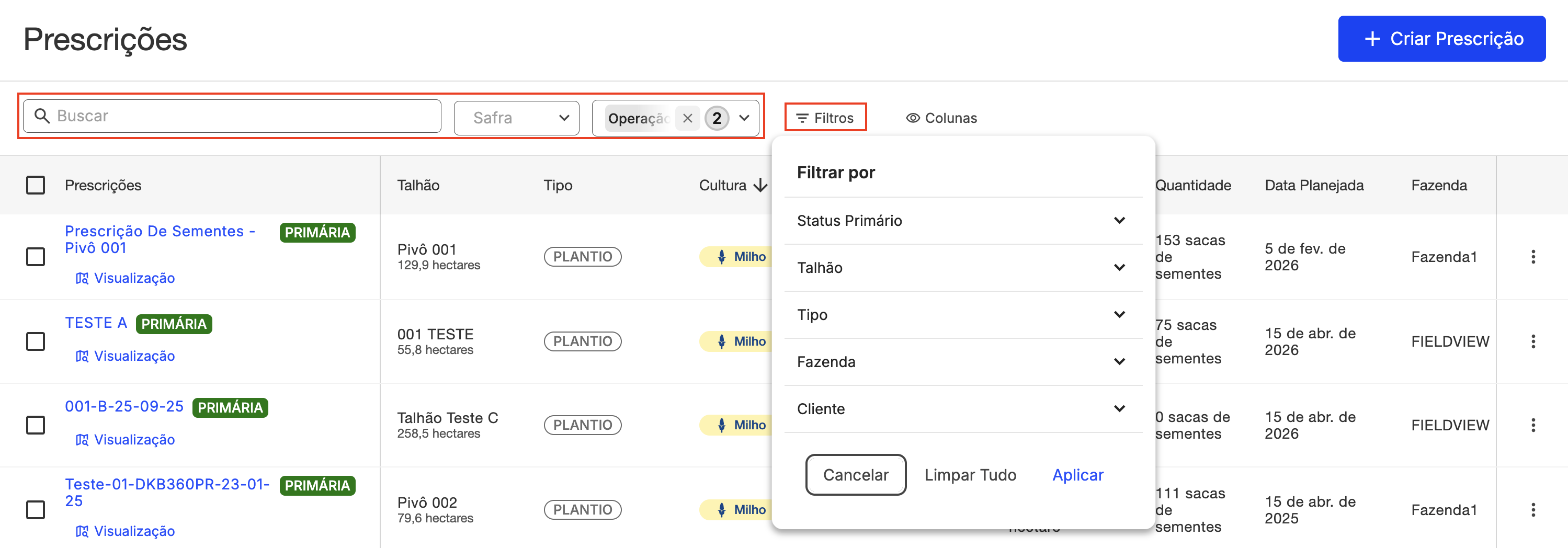This screenshot has height=548, width=1568.
Task: Click in the Buscar search field
Action: pyautogui.click(x=232, y=116)
